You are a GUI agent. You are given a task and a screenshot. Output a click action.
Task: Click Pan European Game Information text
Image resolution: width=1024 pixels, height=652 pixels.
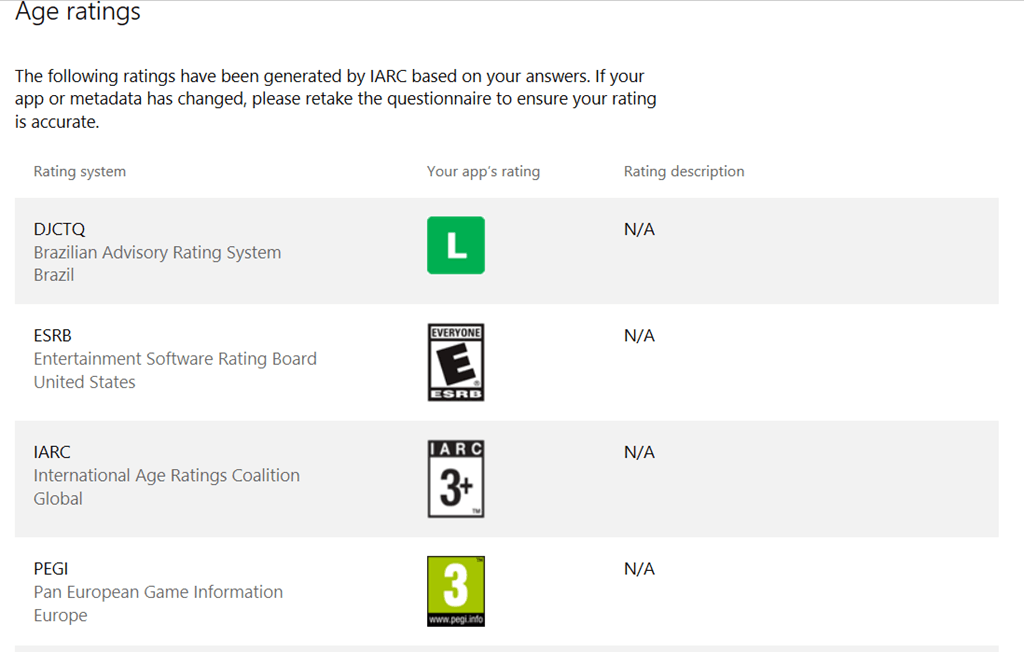[x=158, y=592]
